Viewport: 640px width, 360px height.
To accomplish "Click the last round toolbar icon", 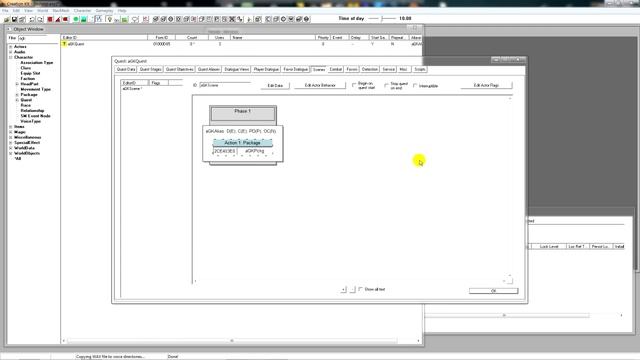I will (307, 19).
